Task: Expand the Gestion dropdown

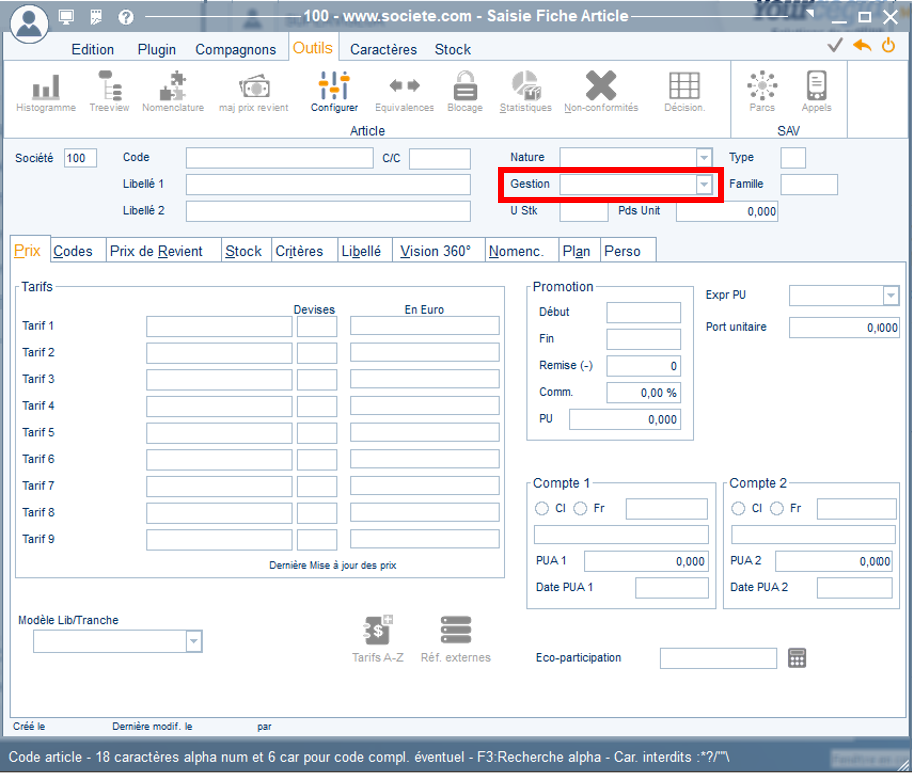Action: pos(704,184)
